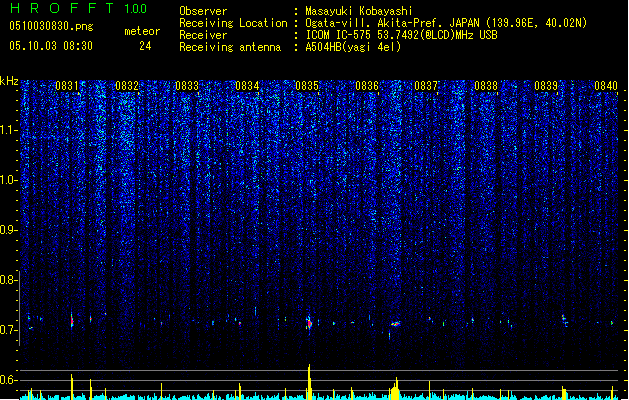This screenshot has width=629, height=400.
Task: Click the kHz axis unit label
Action: pos(9,81)
